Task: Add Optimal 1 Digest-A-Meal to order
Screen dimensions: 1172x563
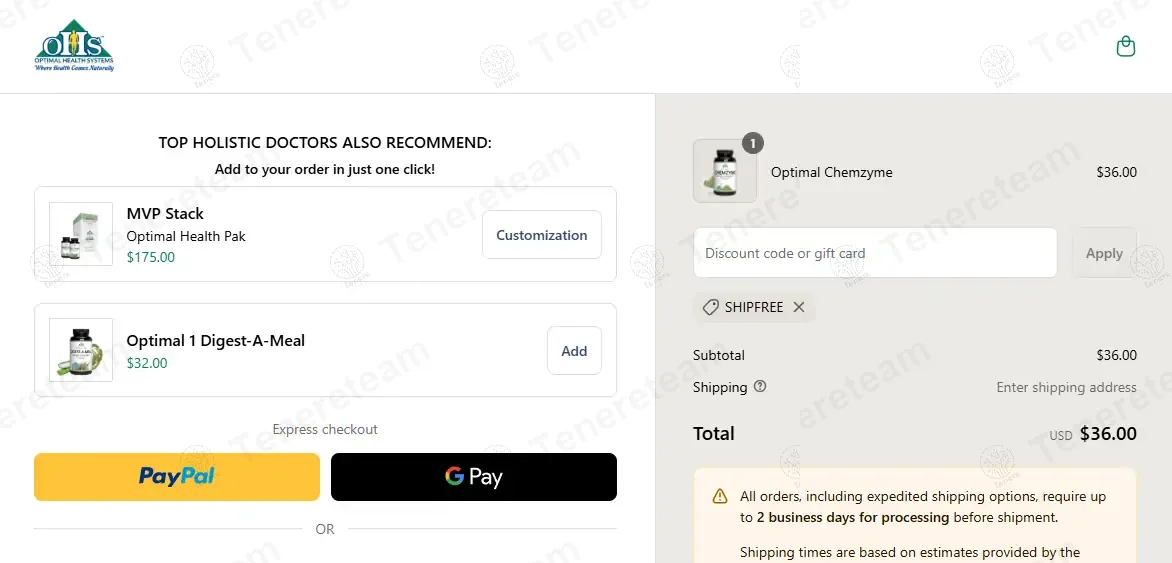Action: [574, 351]
